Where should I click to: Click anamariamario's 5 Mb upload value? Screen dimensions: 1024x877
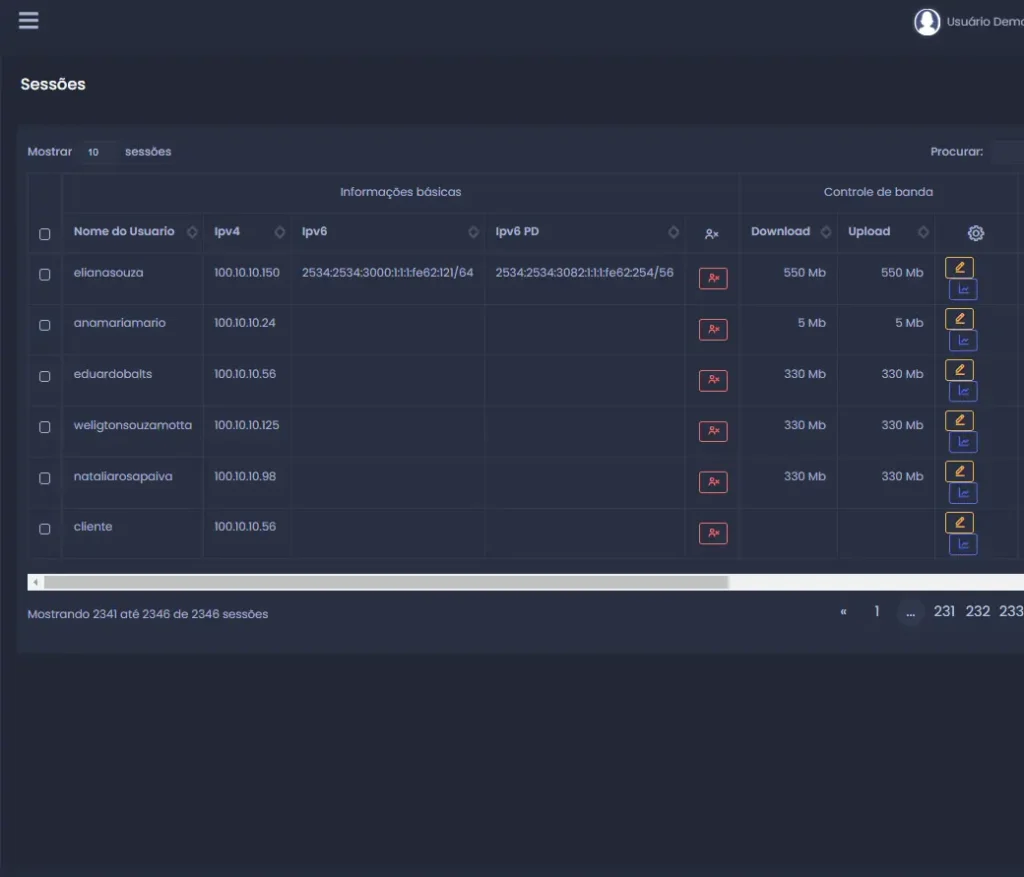(x=909, y=323)
